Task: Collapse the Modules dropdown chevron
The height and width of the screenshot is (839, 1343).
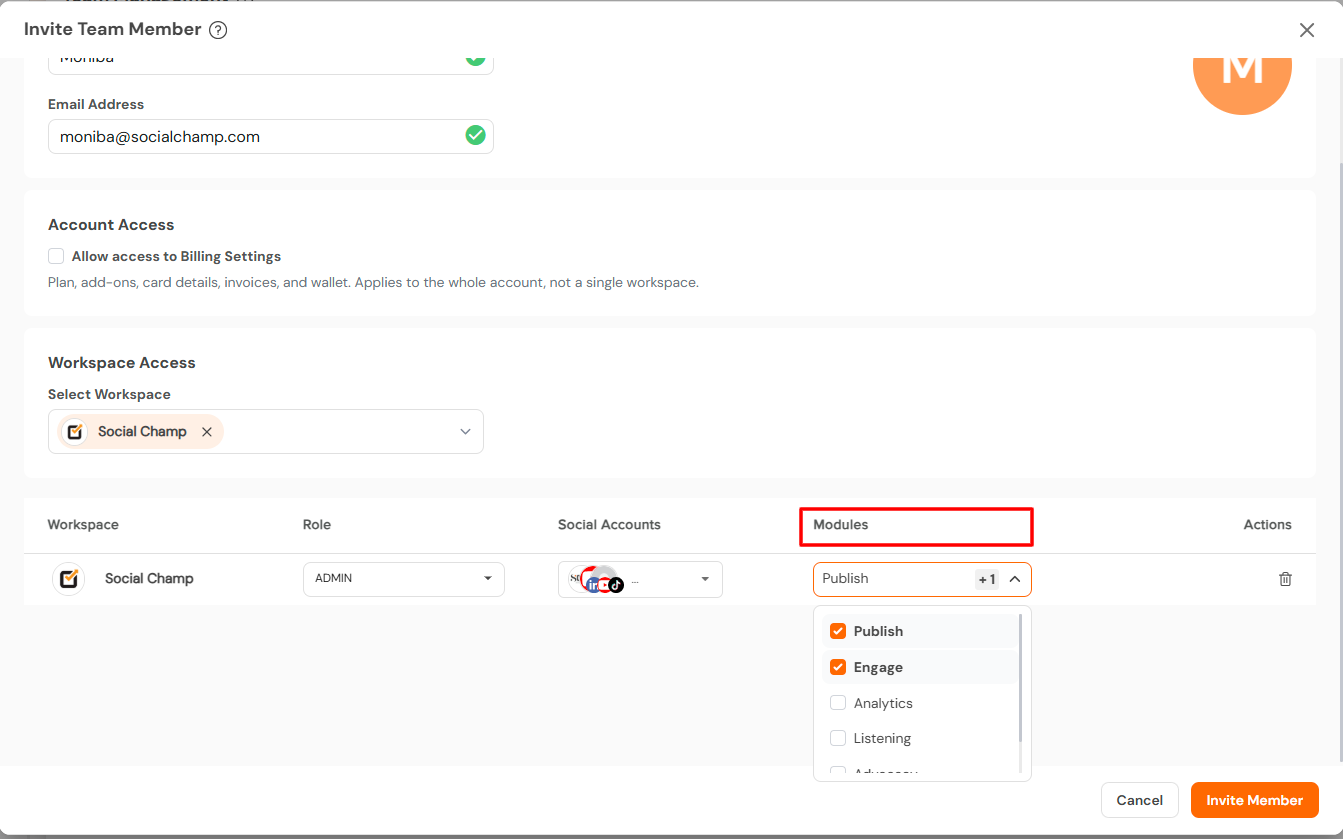Action: (1014, 579)
